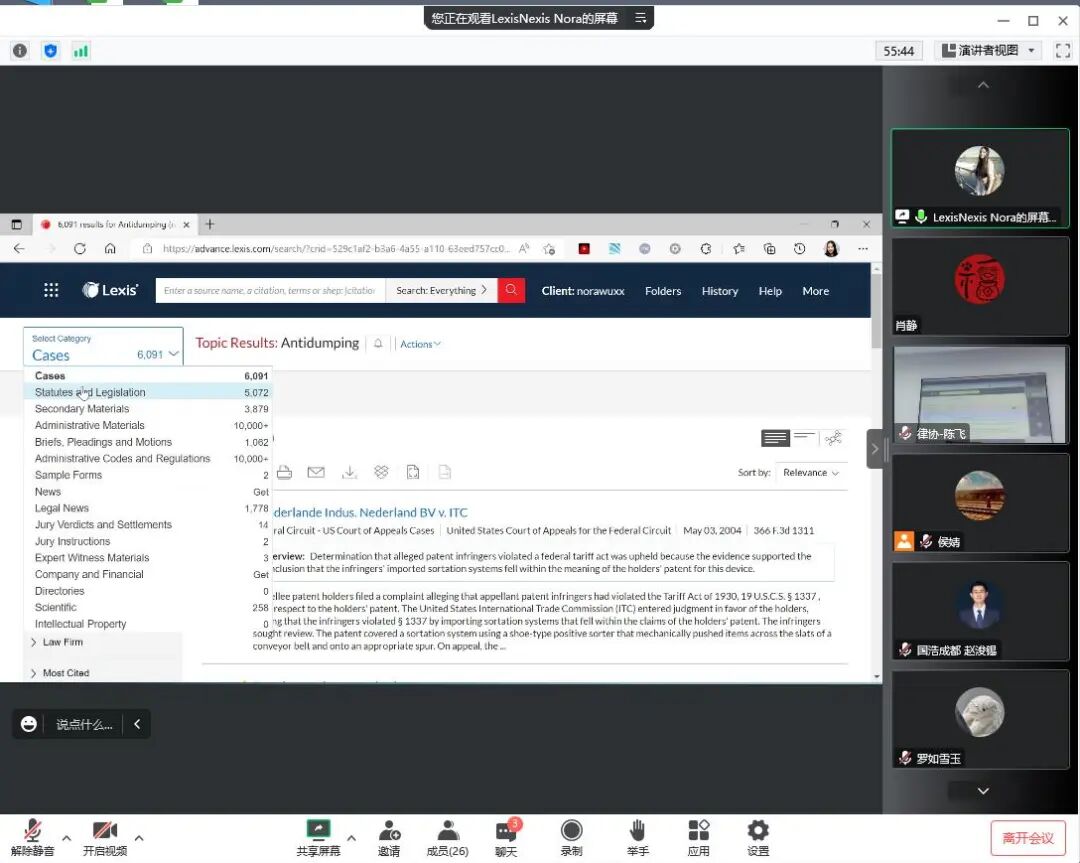This screenshot has width=1080, height=863.
Task: Select Intellectual Property category
Action: point(148,623)
